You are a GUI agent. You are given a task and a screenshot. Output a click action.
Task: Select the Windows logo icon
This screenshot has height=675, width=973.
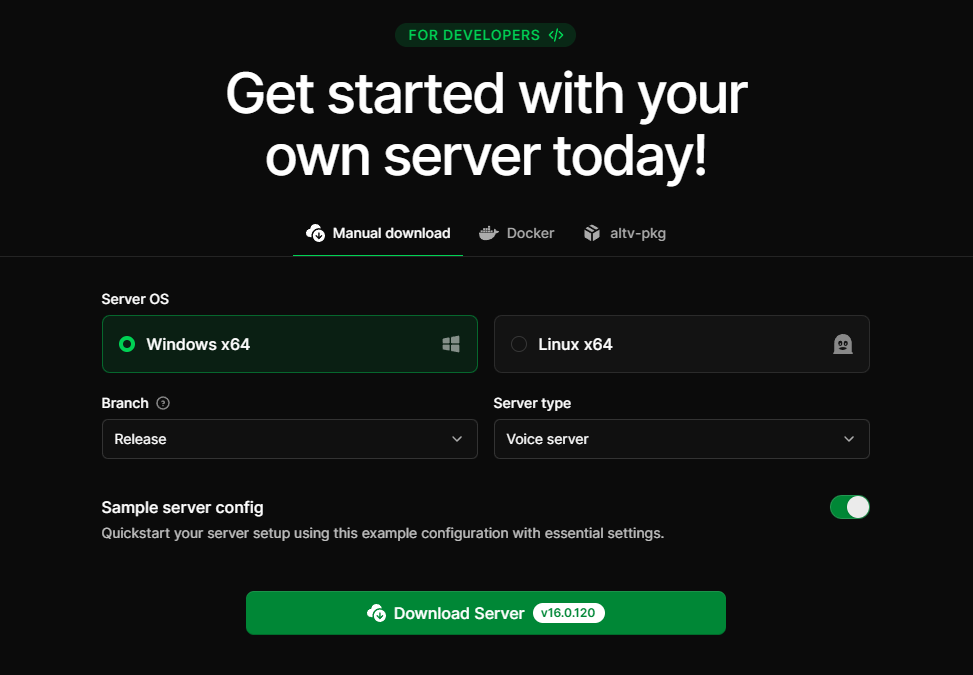pos(450,343)
